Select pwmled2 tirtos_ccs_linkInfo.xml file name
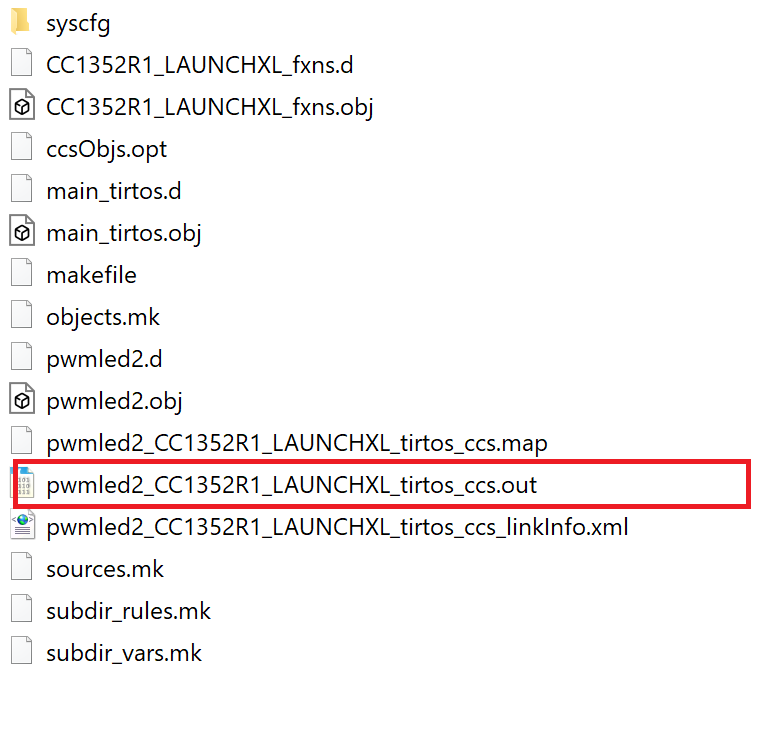The image size is (757, 743). pos(337,527)
